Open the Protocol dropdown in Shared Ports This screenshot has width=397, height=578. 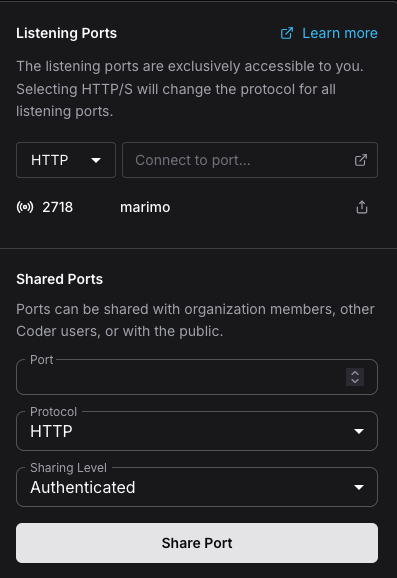click(x=197, y=431)
